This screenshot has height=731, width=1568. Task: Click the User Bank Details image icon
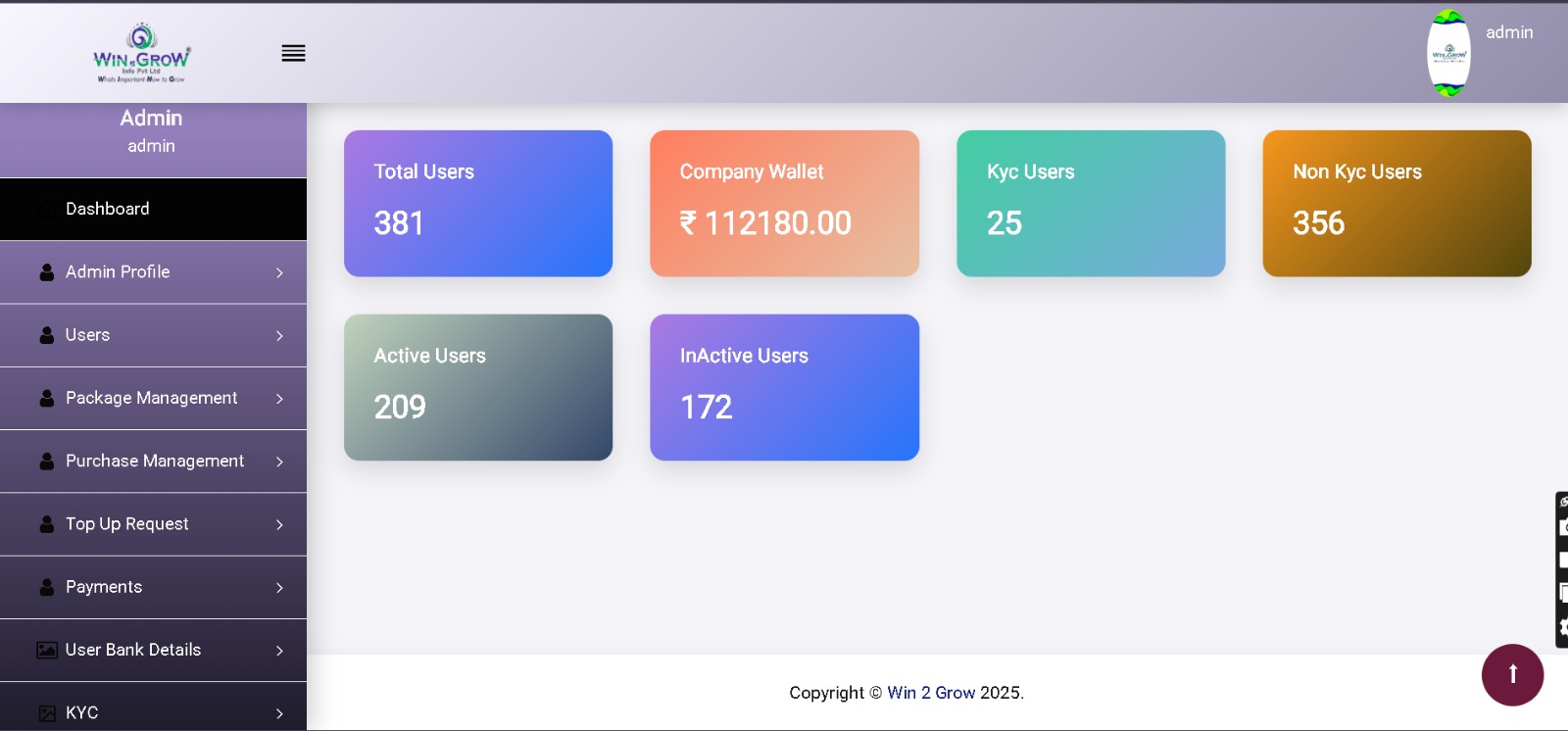coord(47,650)
